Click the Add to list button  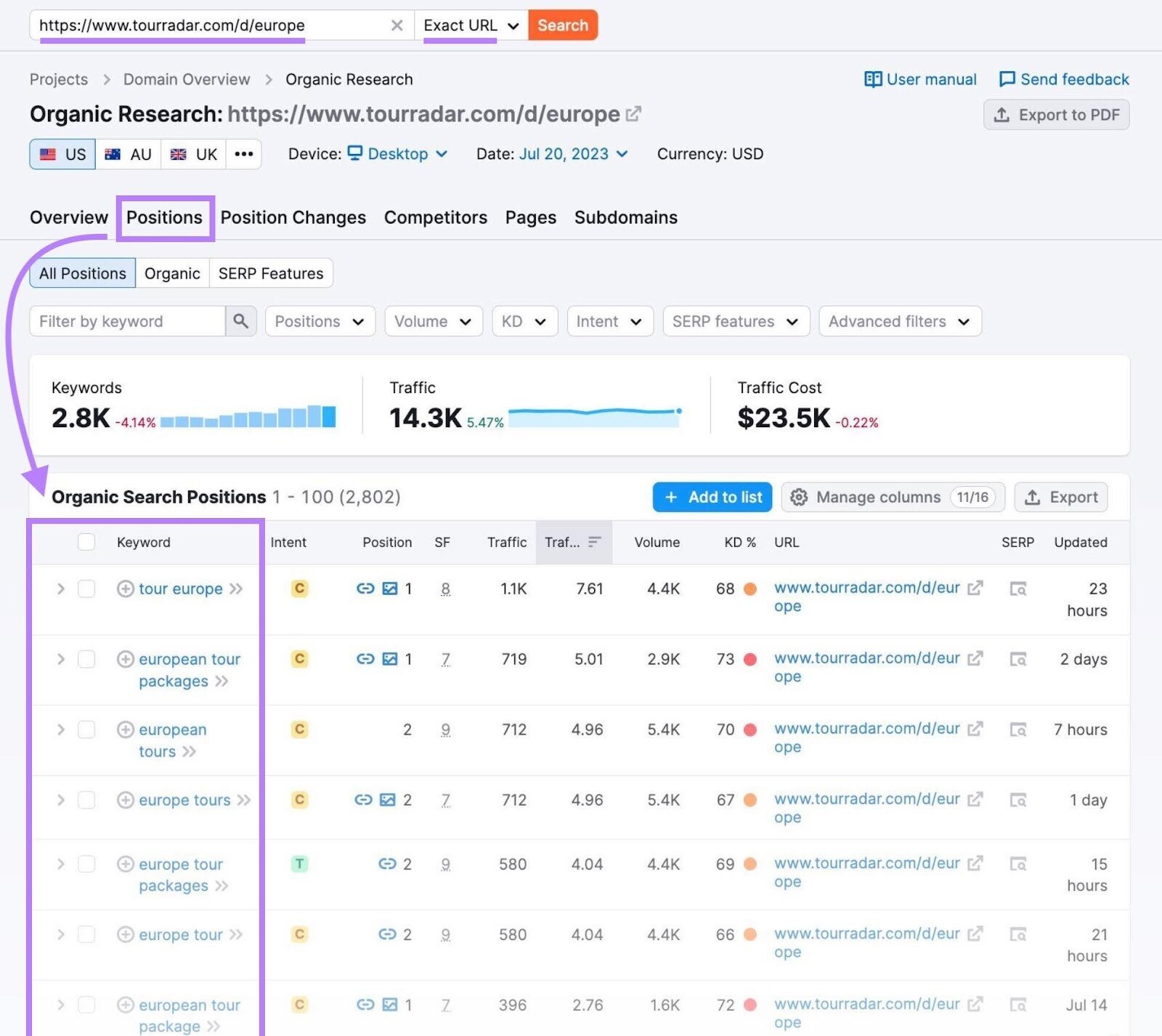point(712,497)
